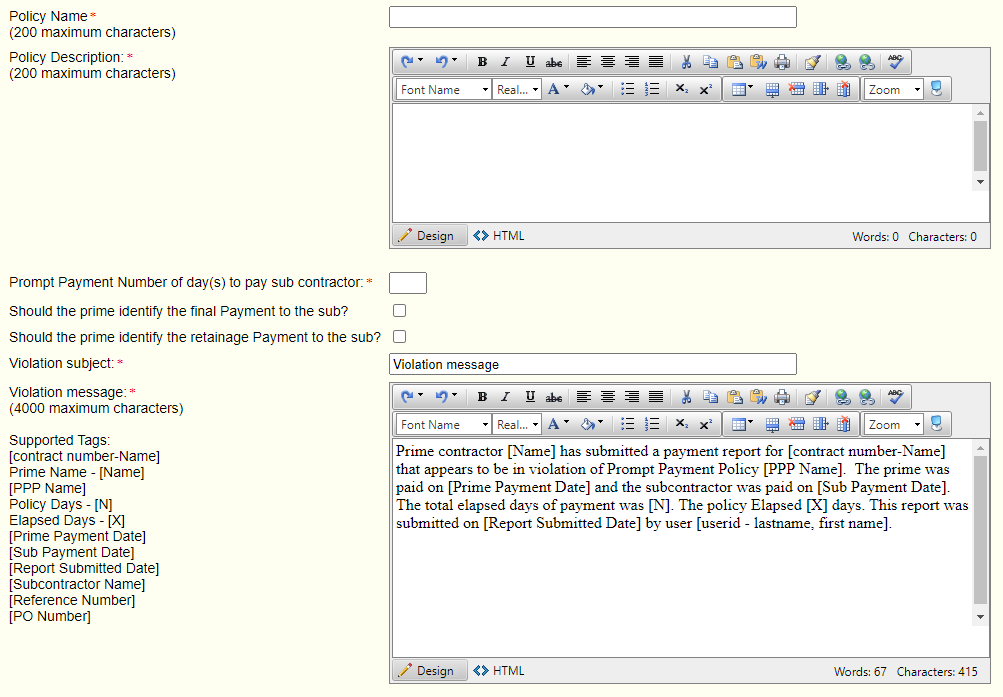Click the Policy Name text field

(592, 17)
